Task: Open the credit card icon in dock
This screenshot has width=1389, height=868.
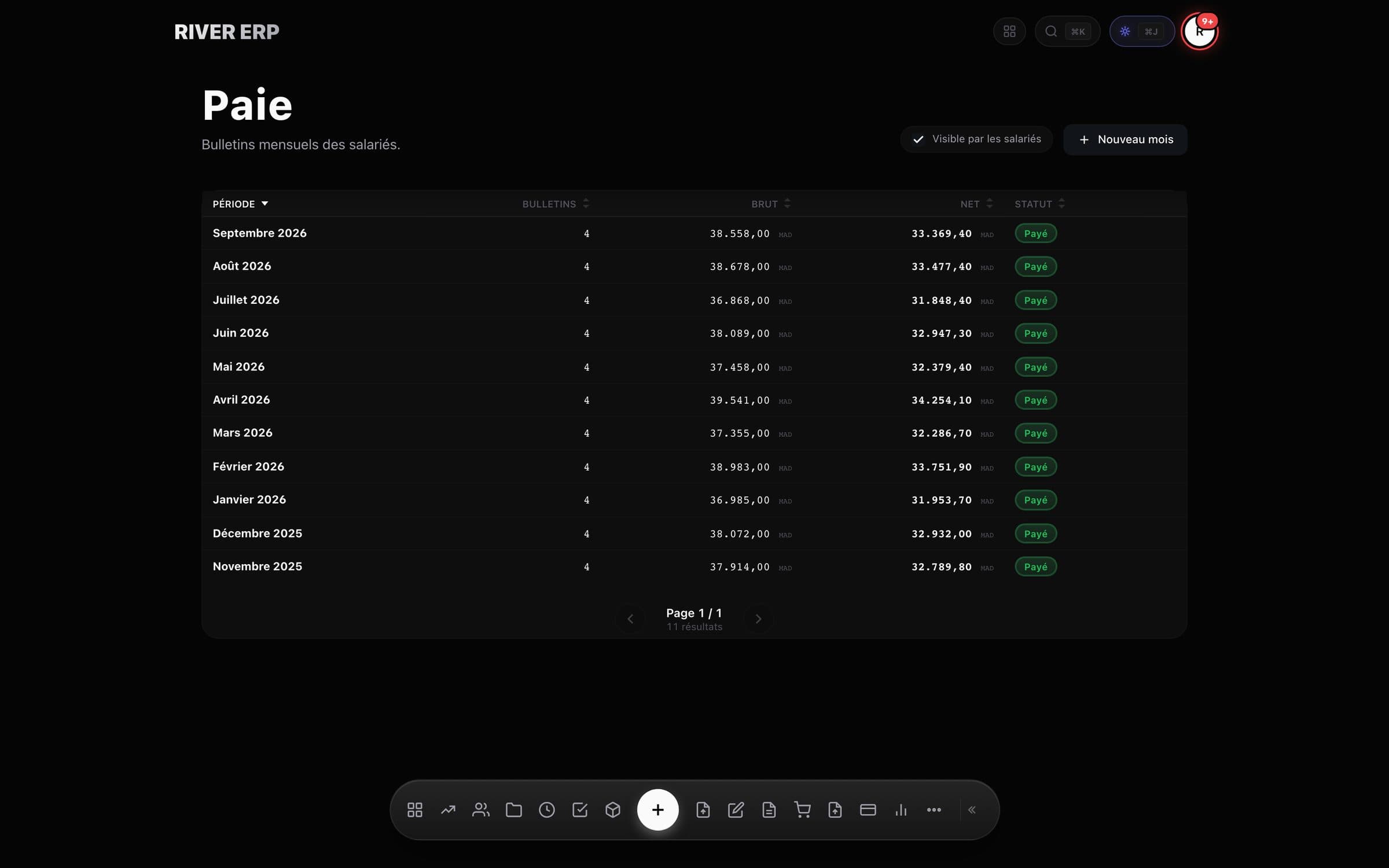Action: click(x=868, y=810)
